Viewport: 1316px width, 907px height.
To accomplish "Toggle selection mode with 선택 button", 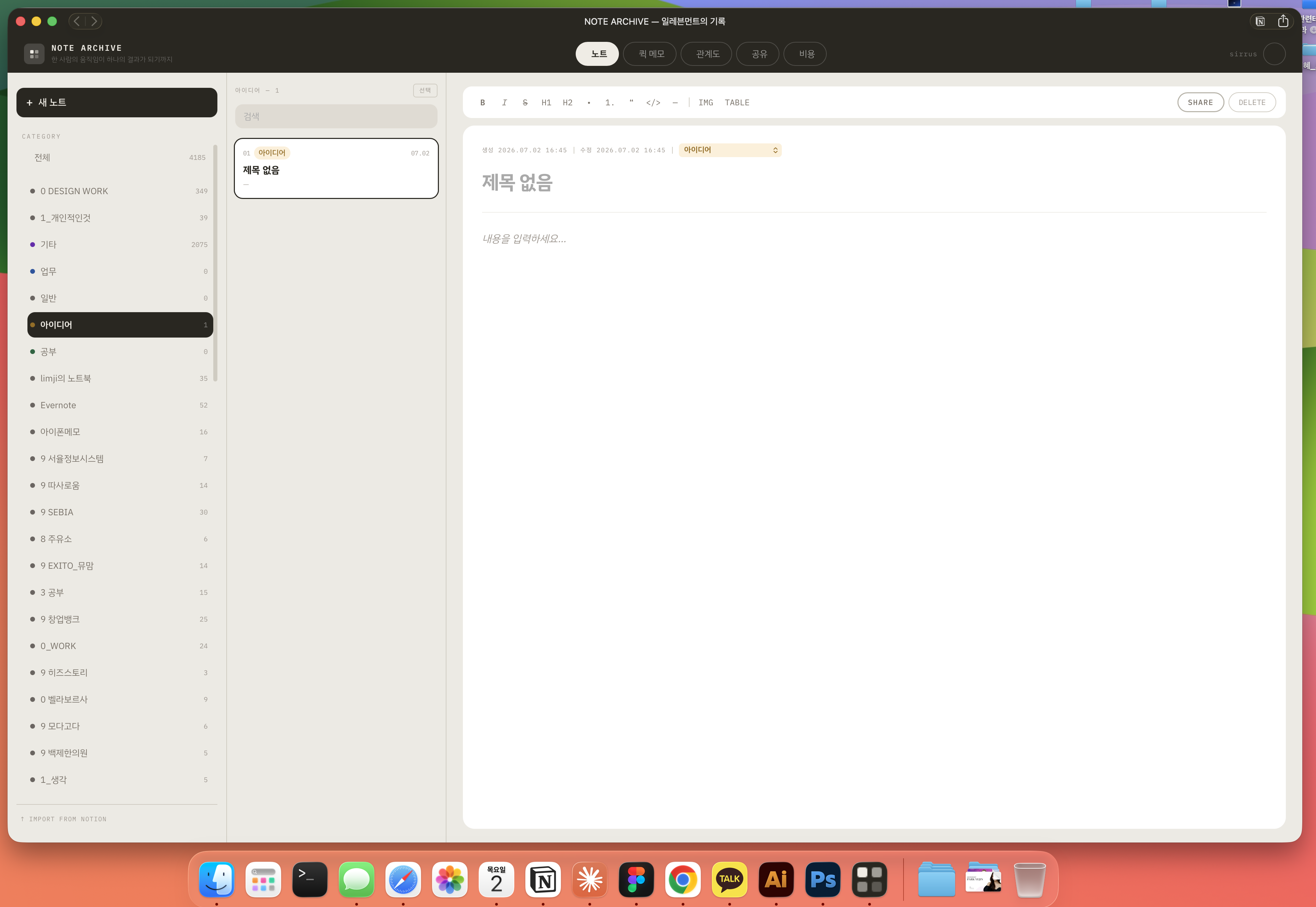I will tap(425, 90).
